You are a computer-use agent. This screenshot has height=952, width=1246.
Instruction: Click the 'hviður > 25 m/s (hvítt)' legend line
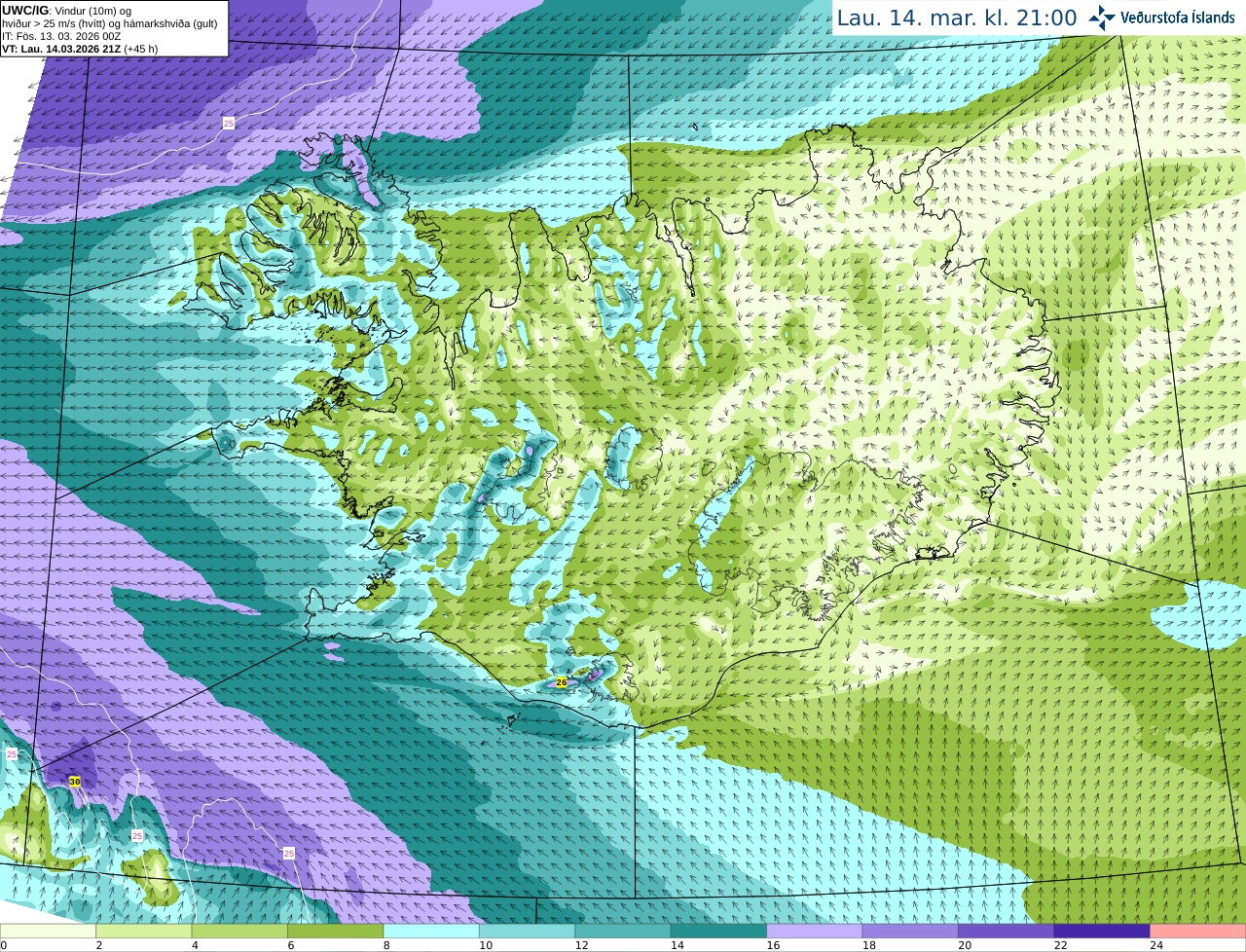[x=109, y=23]
